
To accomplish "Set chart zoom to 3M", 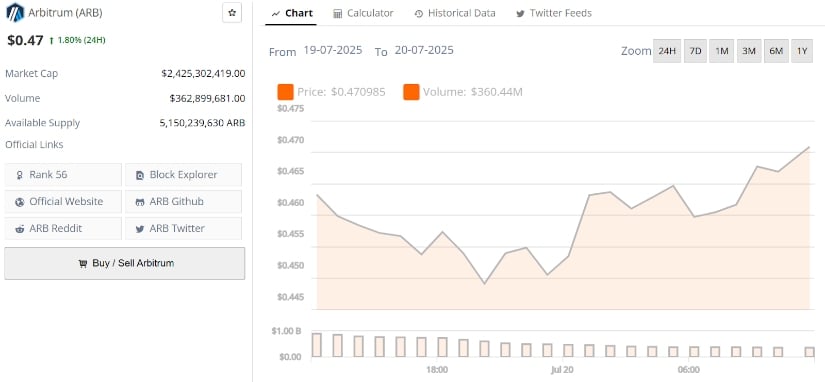I will 749,51.
